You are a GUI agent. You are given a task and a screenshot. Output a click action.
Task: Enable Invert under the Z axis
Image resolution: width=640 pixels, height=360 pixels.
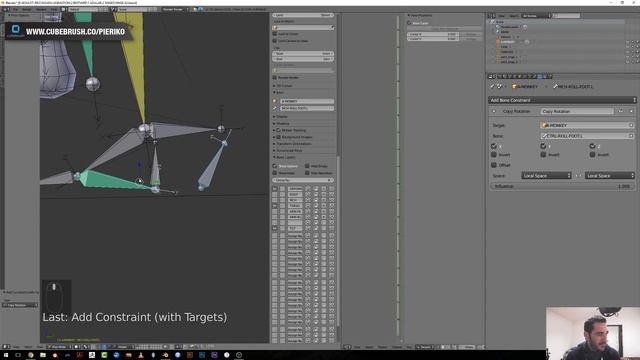click(593, 155)
